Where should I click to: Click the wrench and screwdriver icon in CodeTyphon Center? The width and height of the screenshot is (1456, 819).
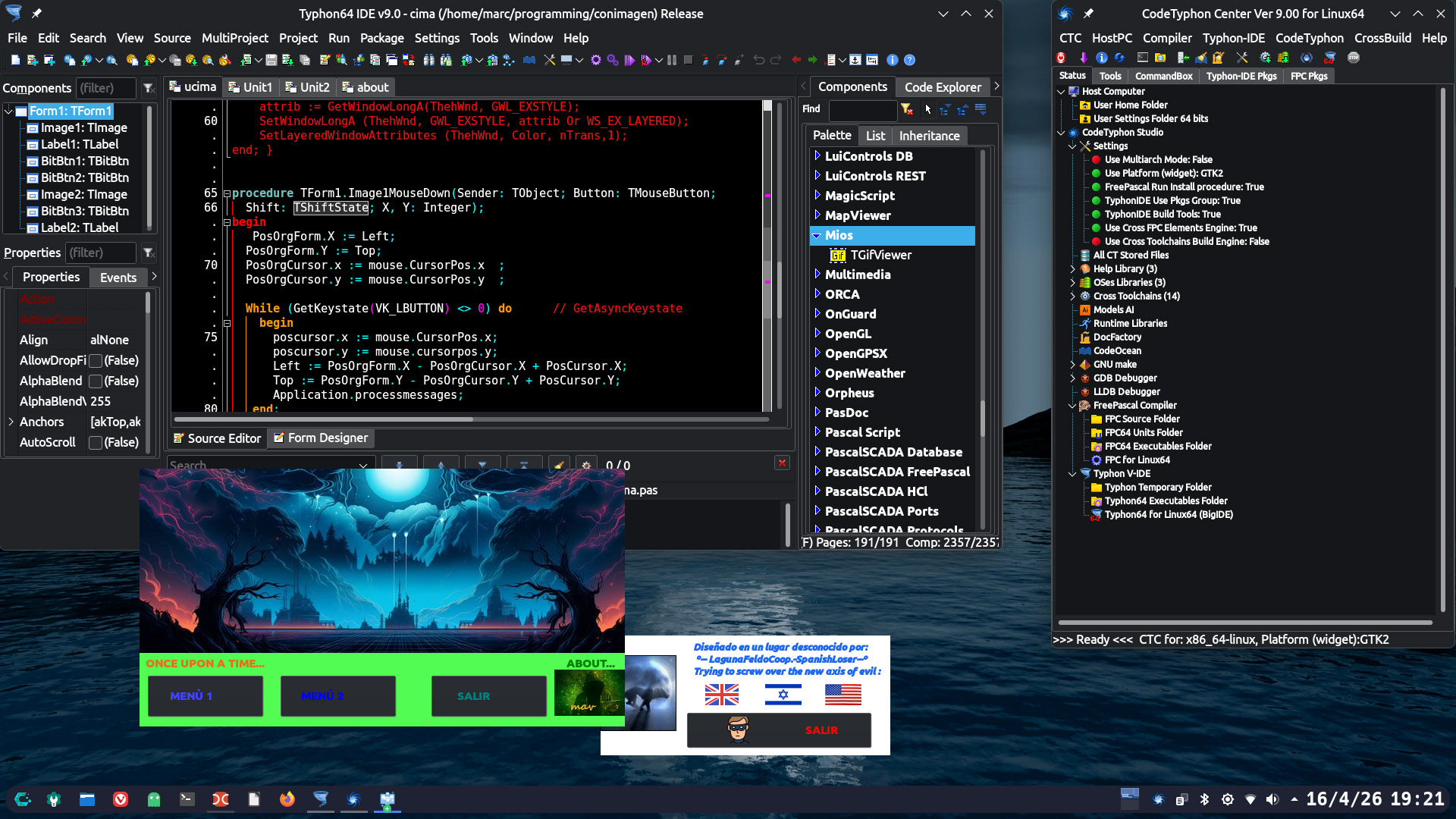coord(1241,58)
